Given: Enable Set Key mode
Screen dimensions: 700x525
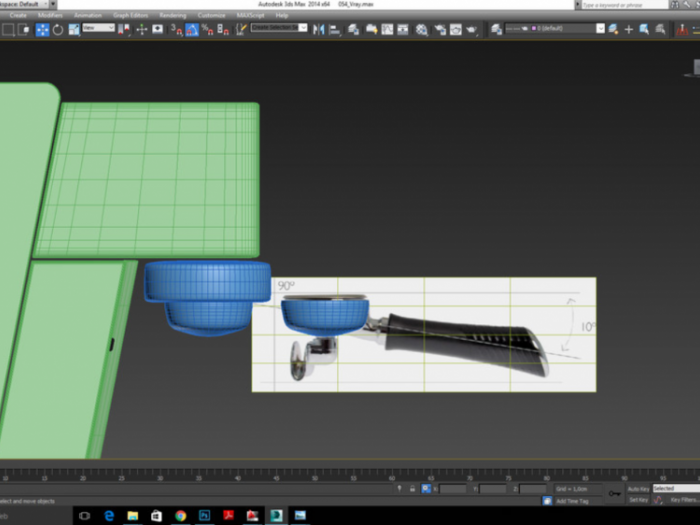Looking at the screenshot, I should tap(638, 500).
